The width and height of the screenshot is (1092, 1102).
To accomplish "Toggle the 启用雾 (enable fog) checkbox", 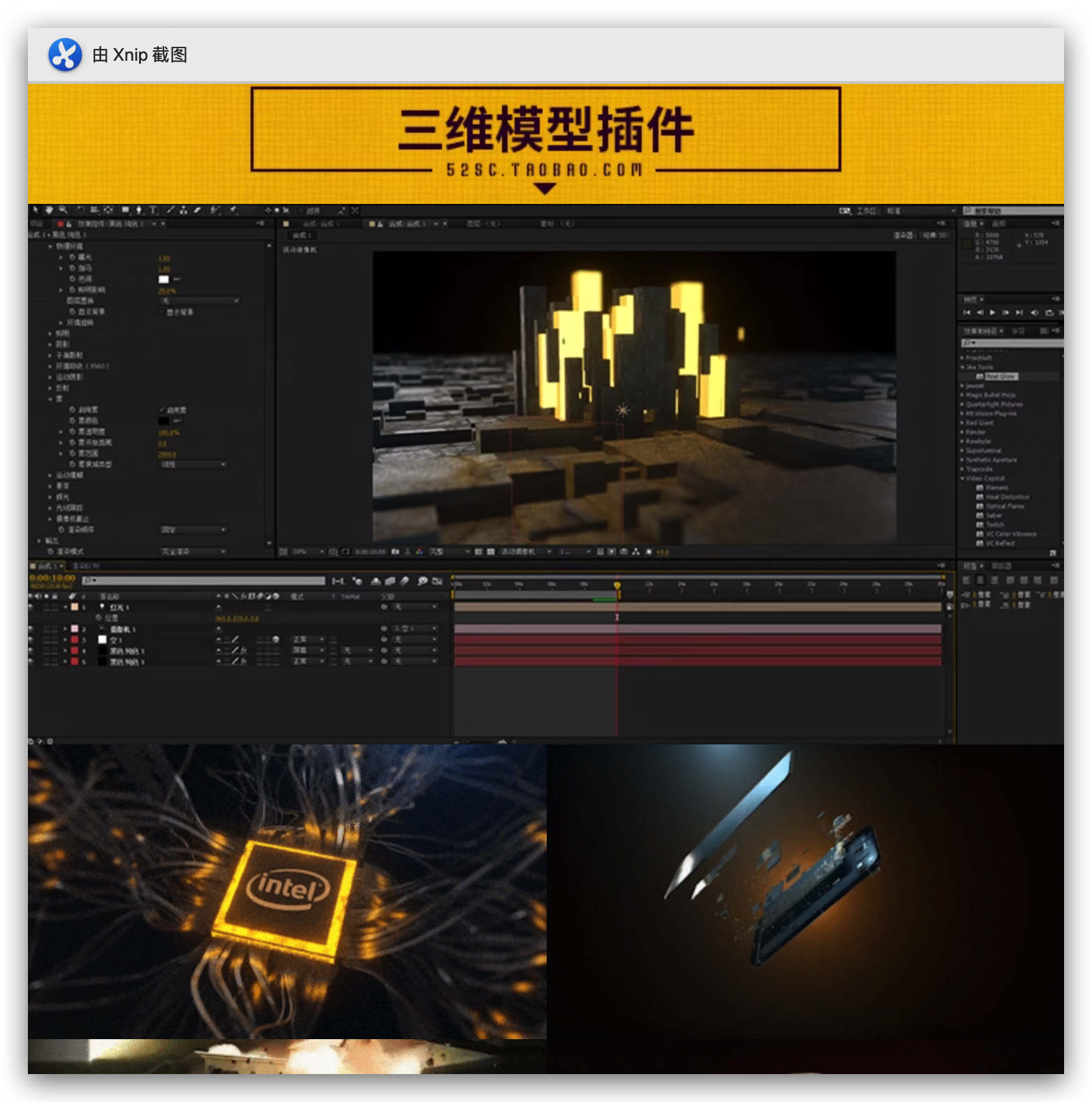I will (x=163, y=410).
